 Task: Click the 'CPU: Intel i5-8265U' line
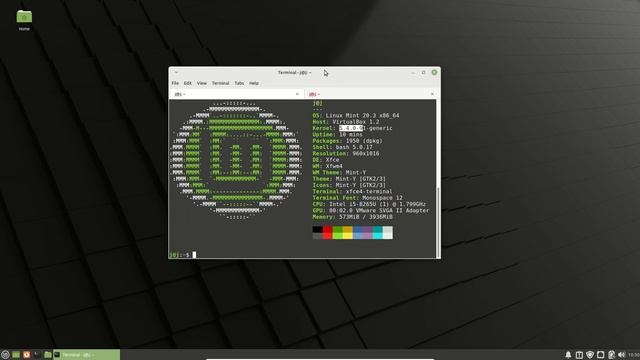pos(369,204)
